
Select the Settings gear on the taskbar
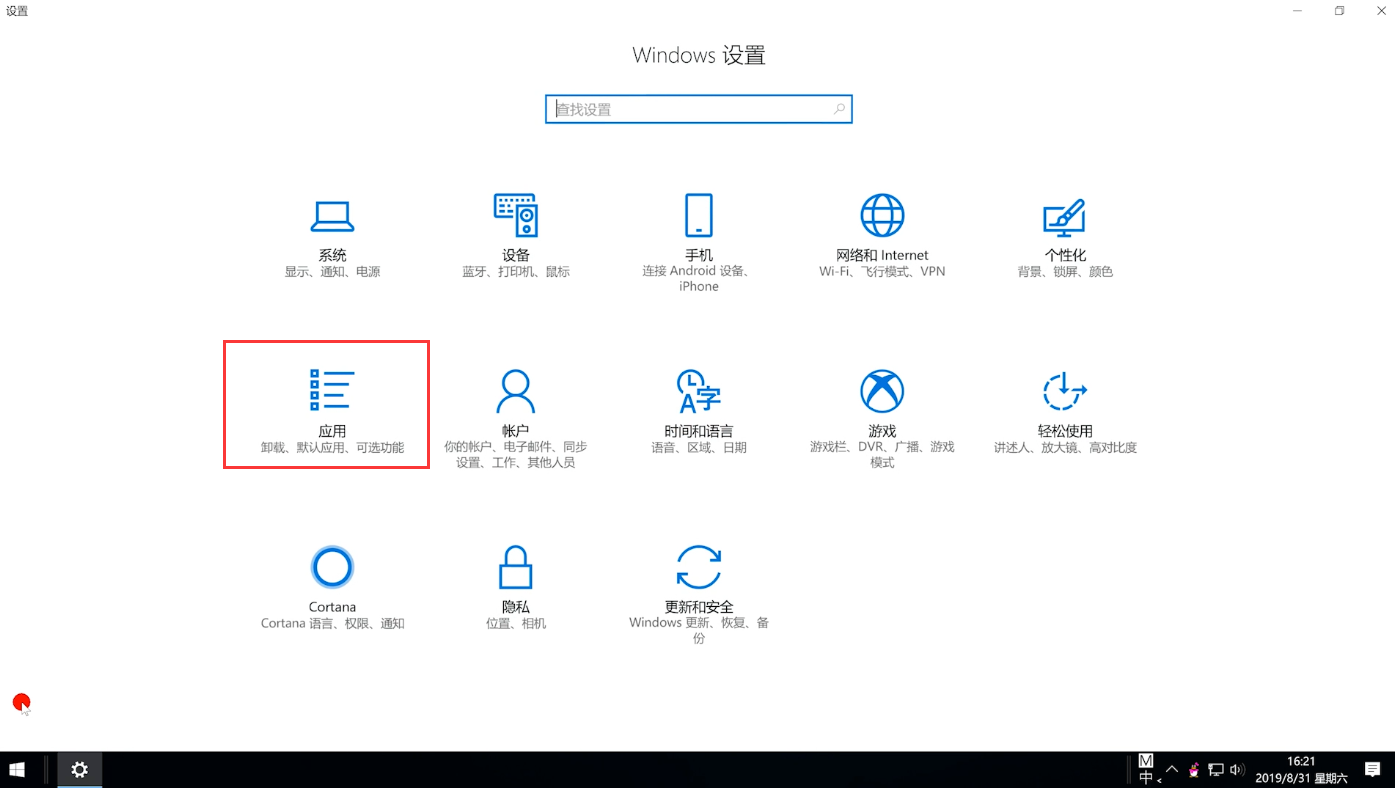(x=79, y=770)
